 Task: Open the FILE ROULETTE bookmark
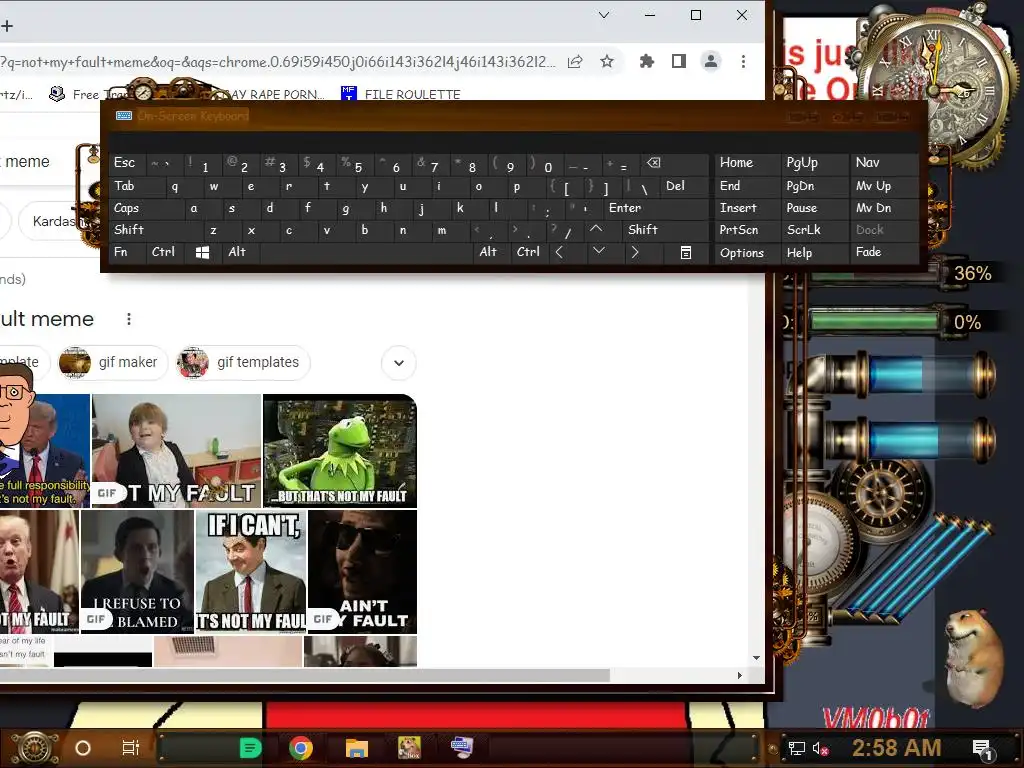tap(401, 94)
